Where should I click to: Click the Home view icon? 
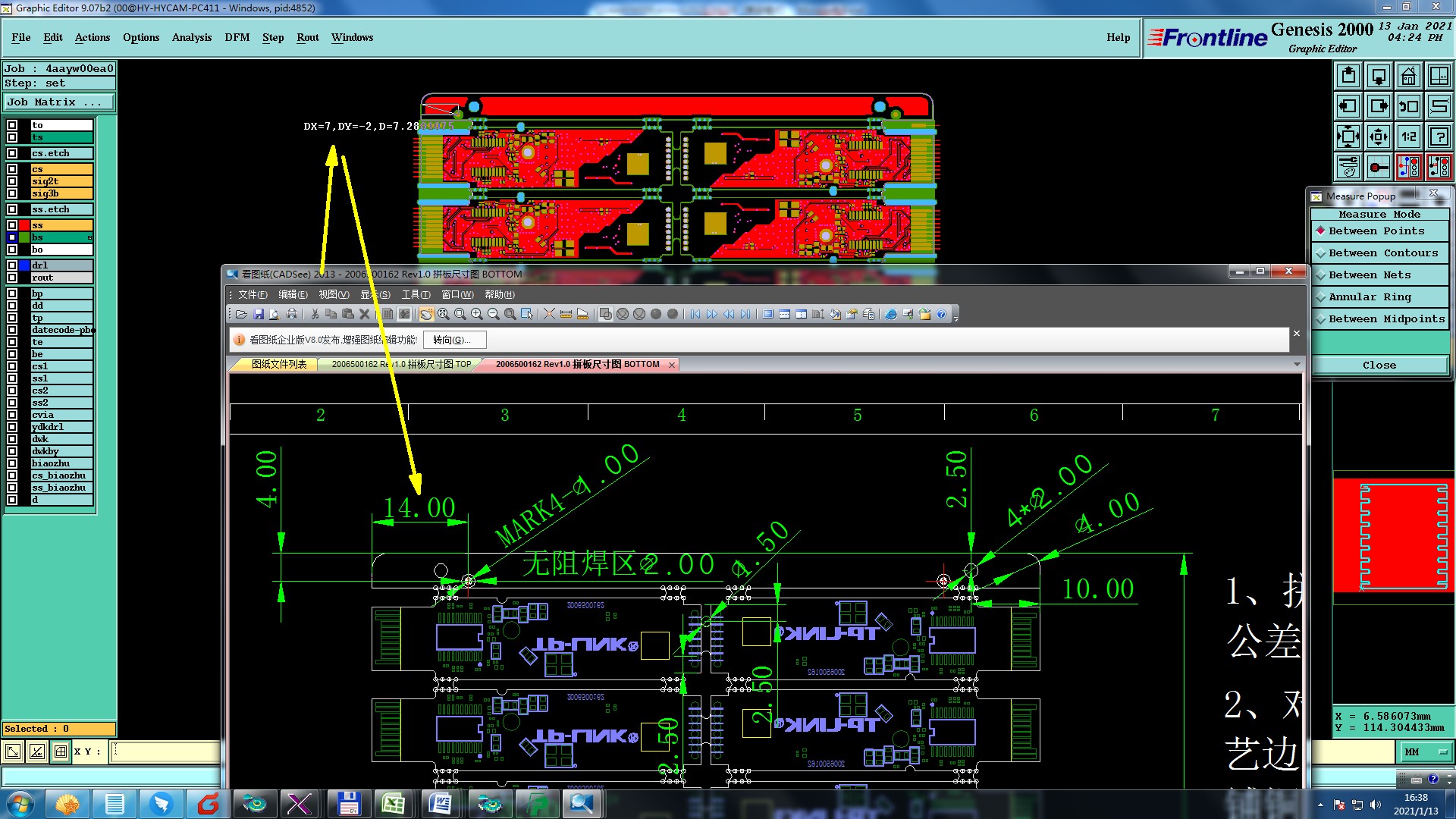click(x=1408, y=76)
